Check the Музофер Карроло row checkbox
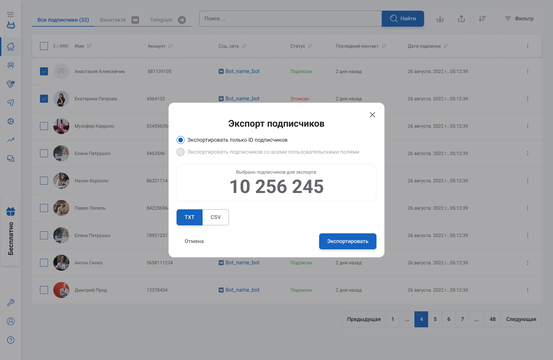 [x=44, y=126]
